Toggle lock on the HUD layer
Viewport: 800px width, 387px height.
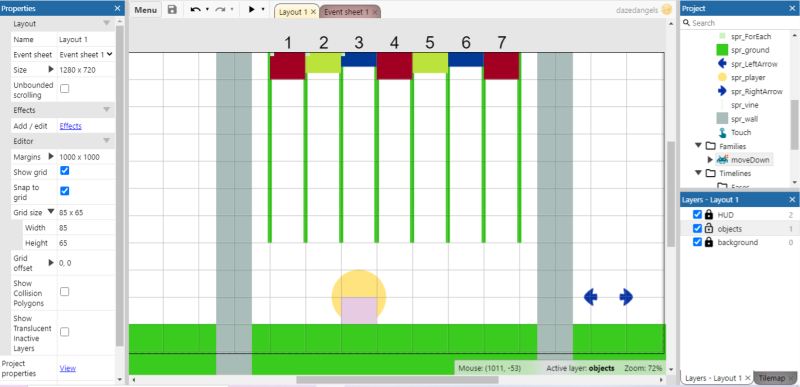[709, 215]
